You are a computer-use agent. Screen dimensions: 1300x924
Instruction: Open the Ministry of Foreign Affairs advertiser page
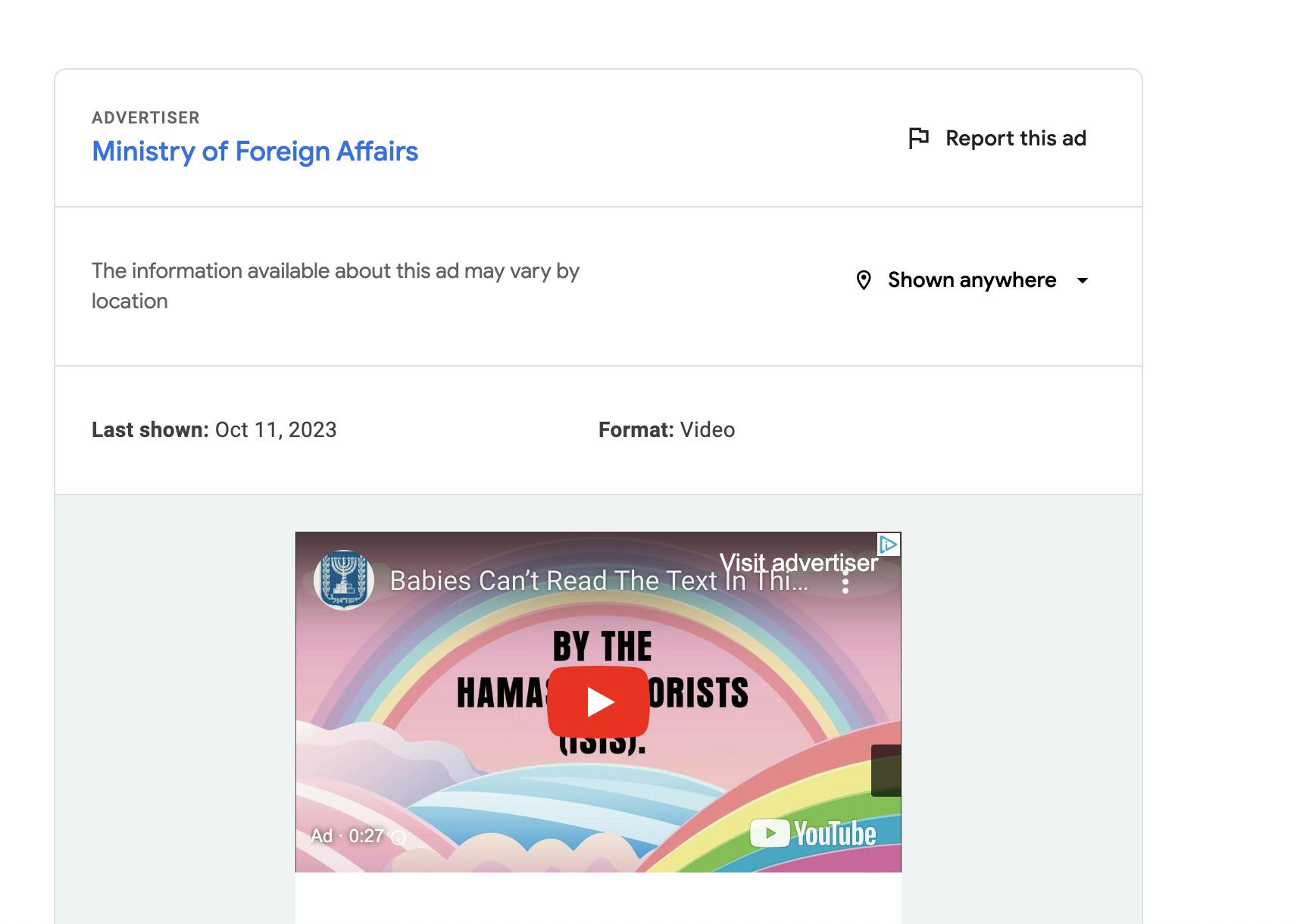pos(255,151)
